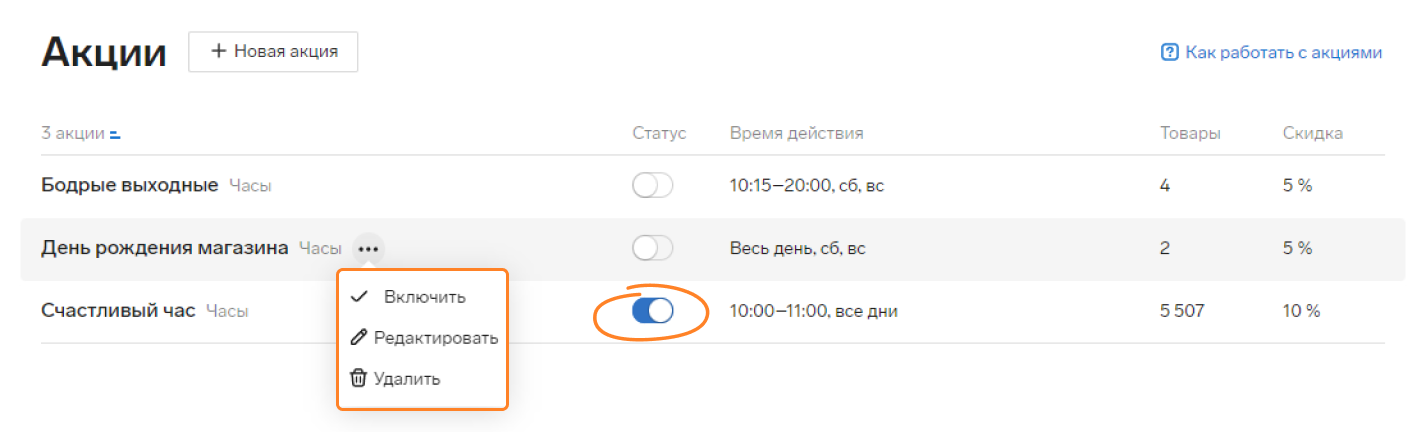Click the День рождения магазина promotion name
The height and width of the screenshot is (432, 1418).
(165, 247)
